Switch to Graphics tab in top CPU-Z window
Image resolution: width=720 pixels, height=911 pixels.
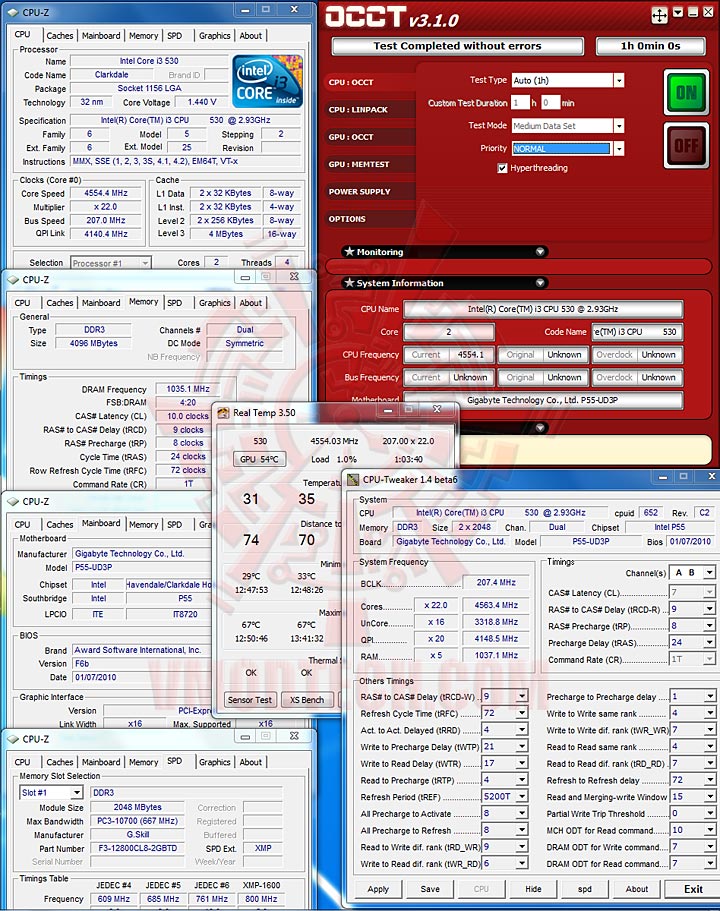pyautogui.click(x=214, y=36)
